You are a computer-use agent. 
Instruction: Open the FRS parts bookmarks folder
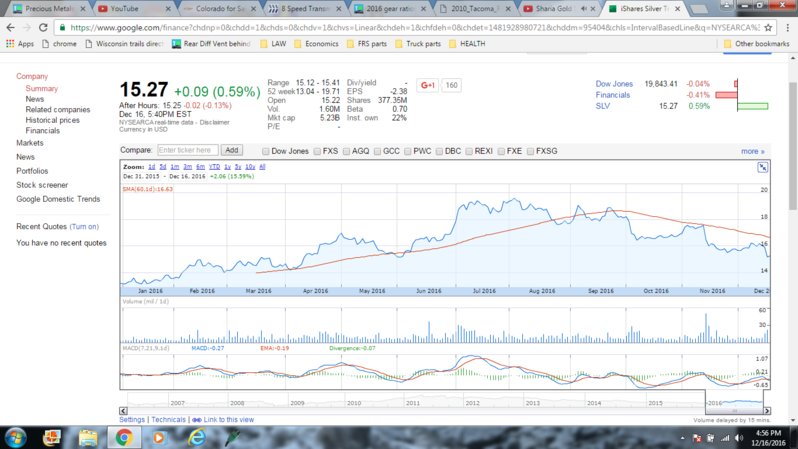[x=366, y=44]
